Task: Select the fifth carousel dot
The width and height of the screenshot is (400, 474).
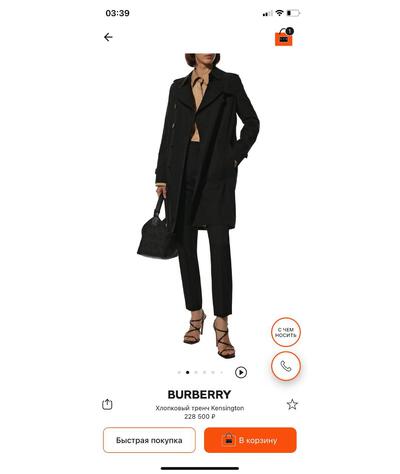Action: tap(213, 372)
